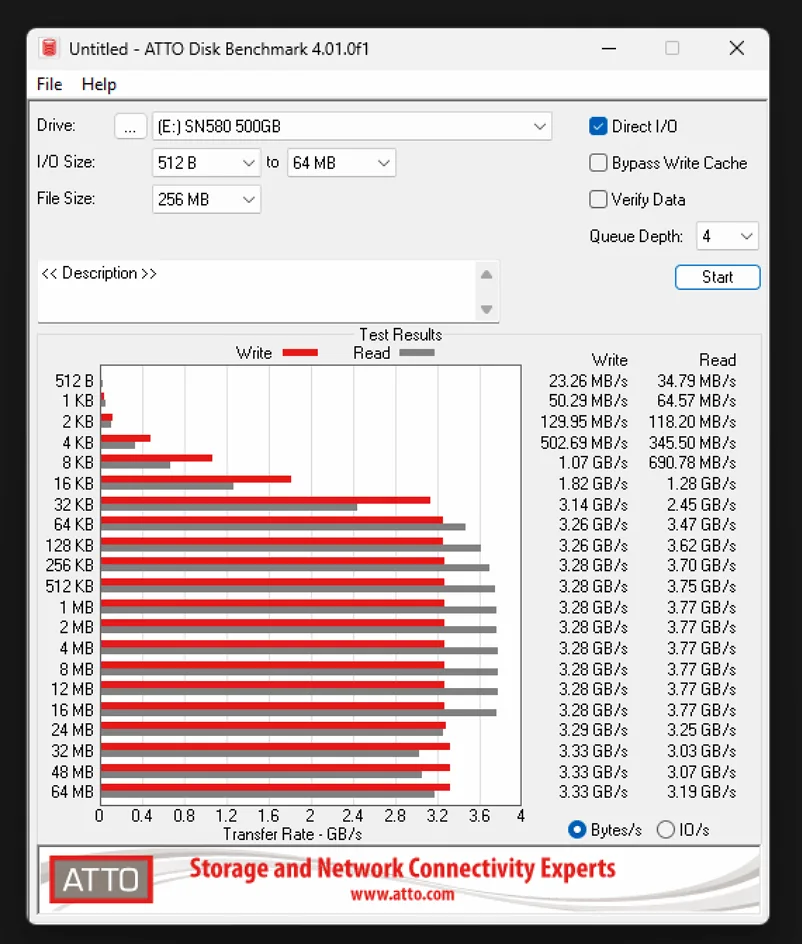This screenshot has height=944, width=802.
Task: Click the description scrollbar down arrow
Action: (x=487, y=309)
